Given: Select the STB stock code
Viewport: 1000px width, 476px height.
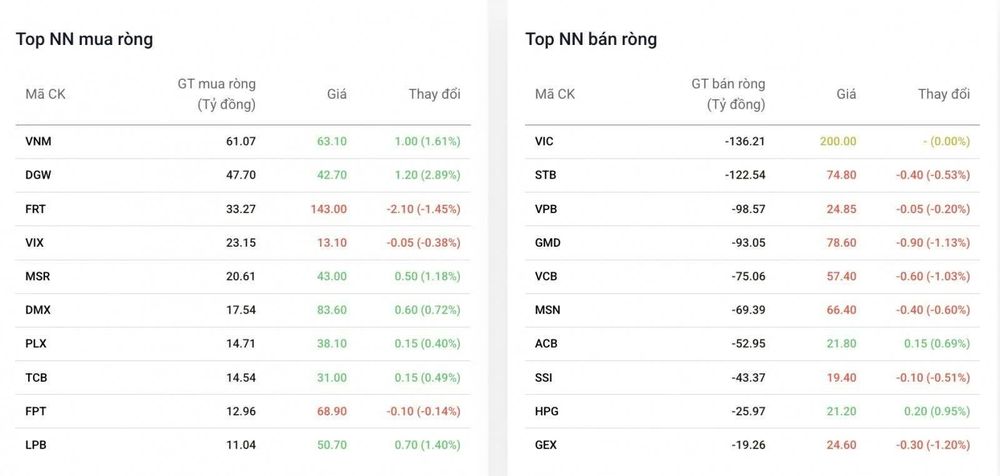Looking at the screenshot, I should pos(545,175).
